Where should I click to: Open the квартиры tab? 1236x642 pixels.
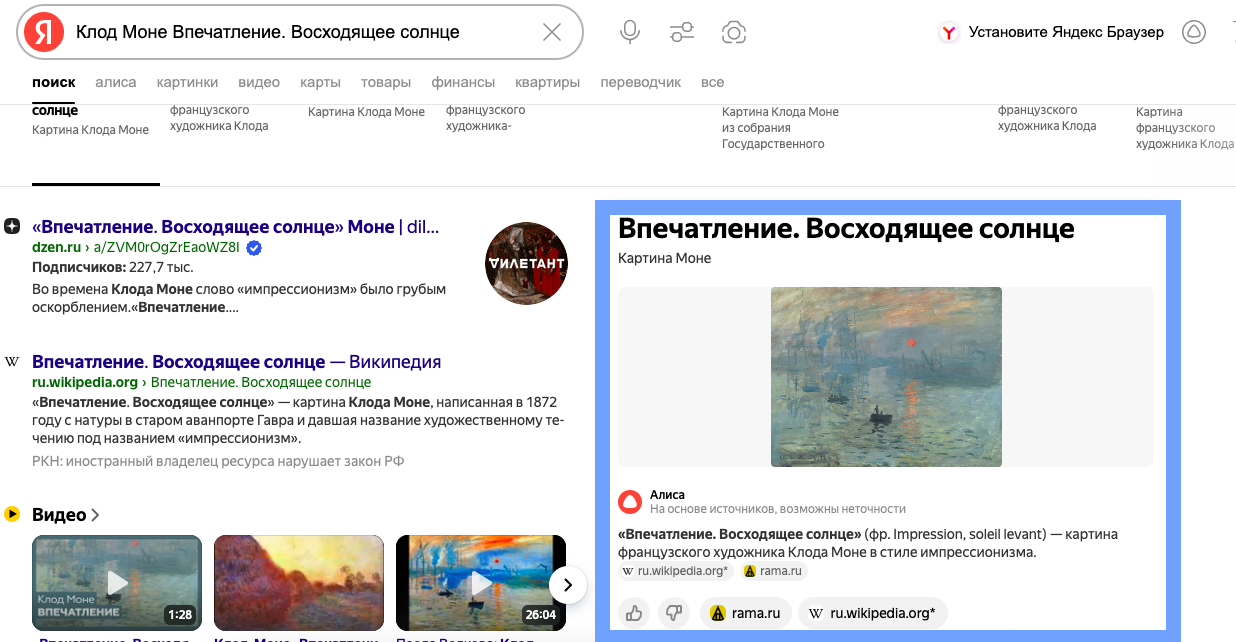(548, 82)
